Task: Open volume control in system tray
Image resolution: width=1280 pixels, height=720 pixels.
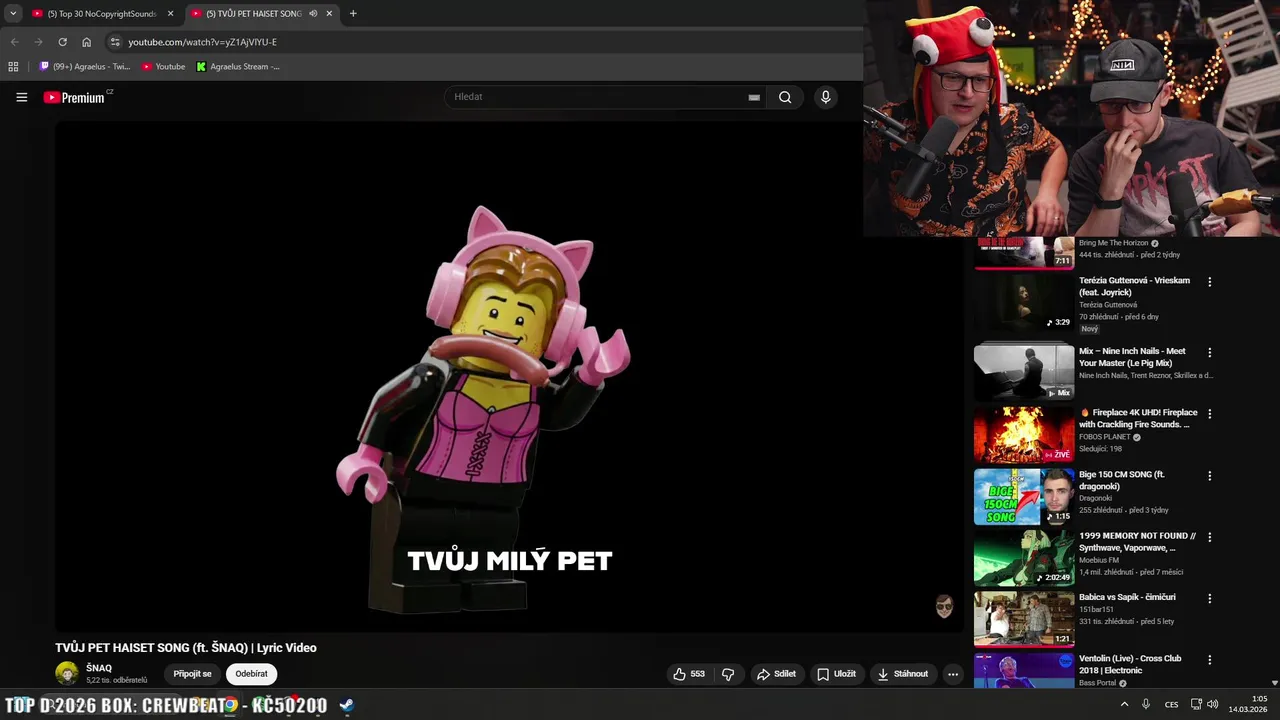Action: 1212,704
